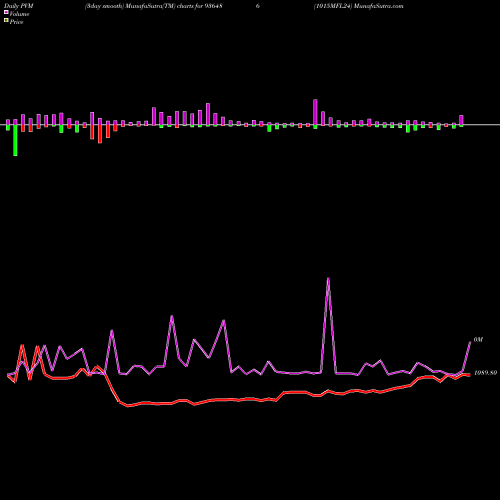Click the tallest magenta volume bar in histogram
The width and height of the screenshot is (500, 500).
pos(315,112)
